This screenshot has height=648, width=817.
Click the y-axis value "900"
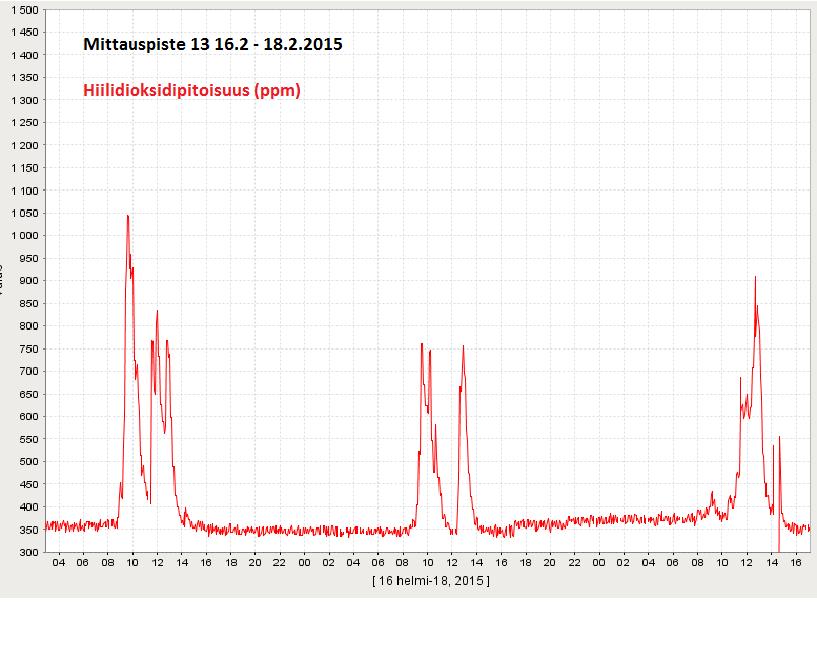29,281
